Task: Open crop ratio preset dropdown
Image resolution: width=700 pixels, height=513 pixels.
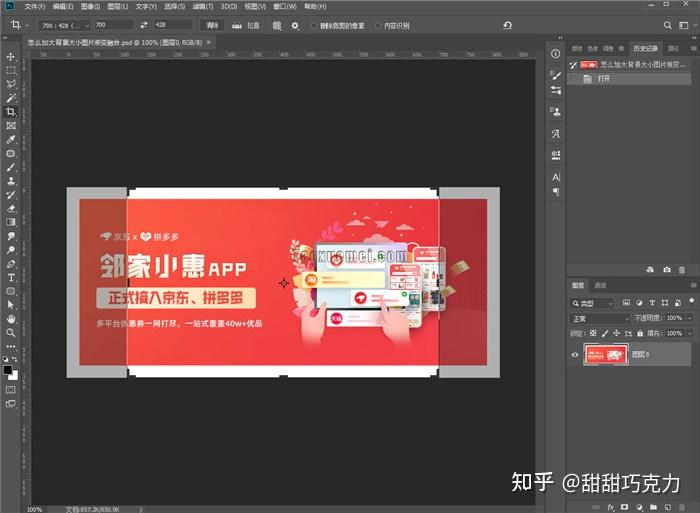Action: (65, 25)
